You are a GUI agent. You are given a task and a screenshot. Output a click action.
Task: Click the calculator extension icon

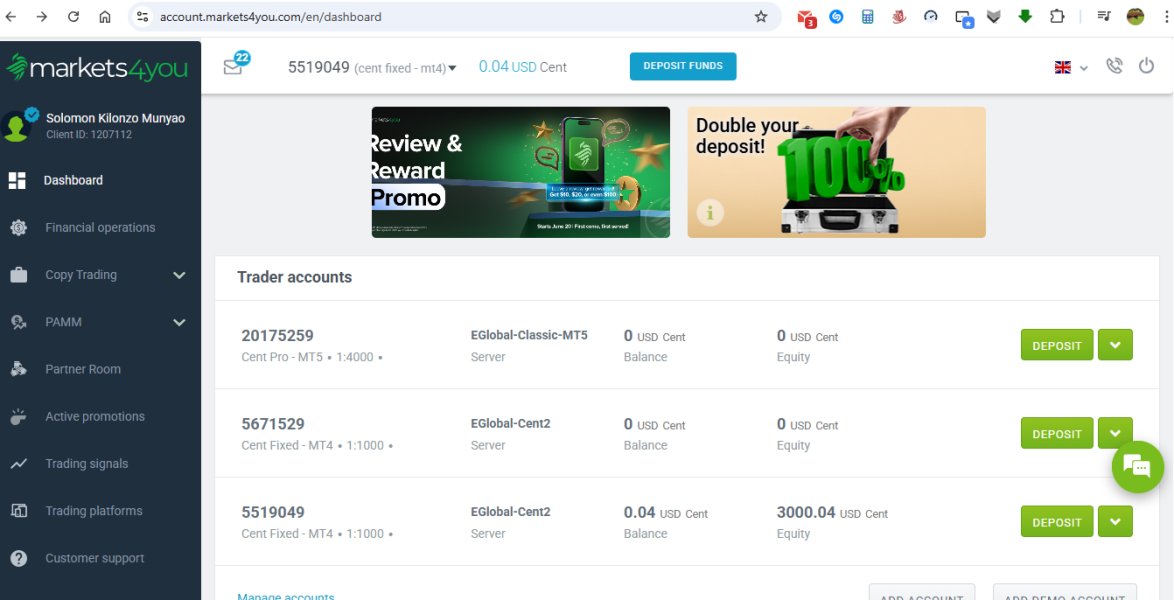(868, 16)
